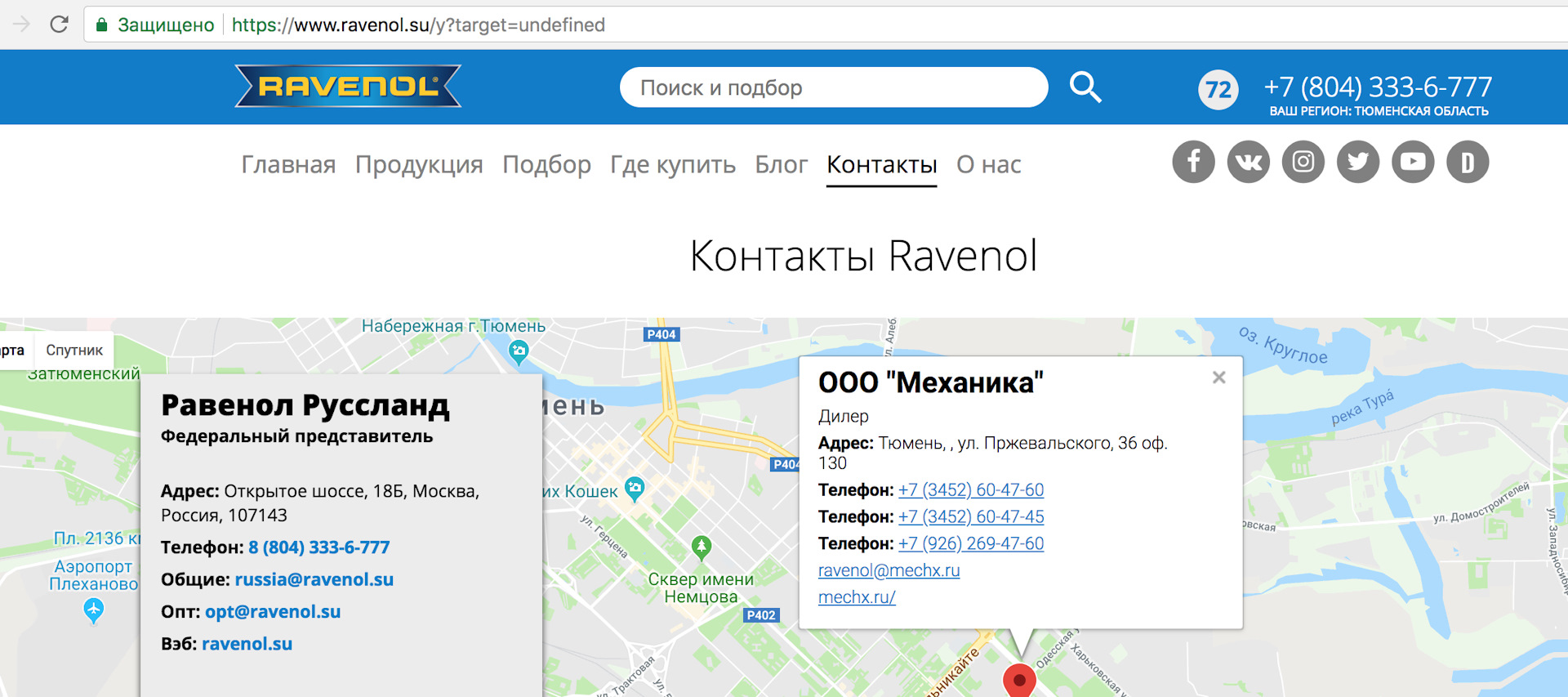Screen dimensions: 1568x697
Task: Open the Блог section
Action: (781, 165)
